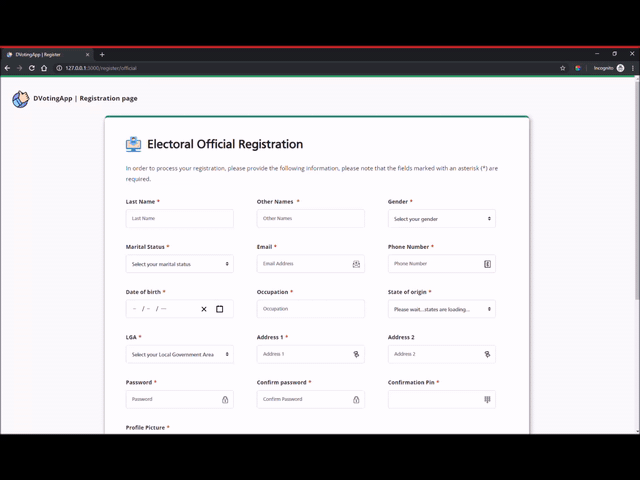The width and height of the screenshot is (640, 480).
Task: Open the State of origin dropdown
Action: pyautogui.click(x=442, y=309)
